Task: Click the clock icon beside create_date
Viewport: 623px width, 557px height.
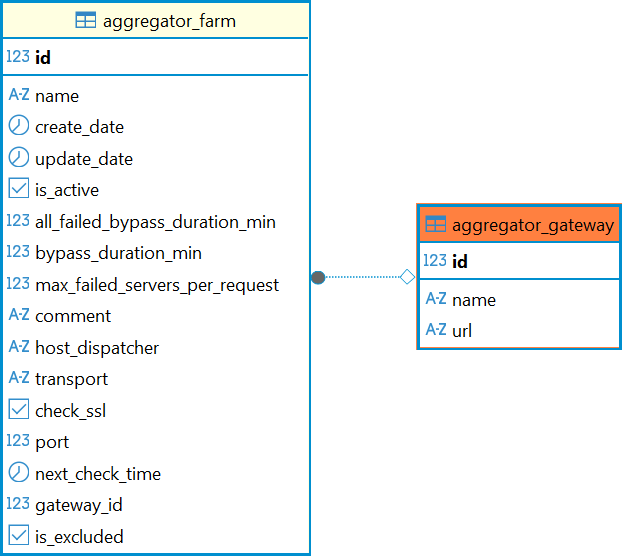Action: (x=18, y=127)
